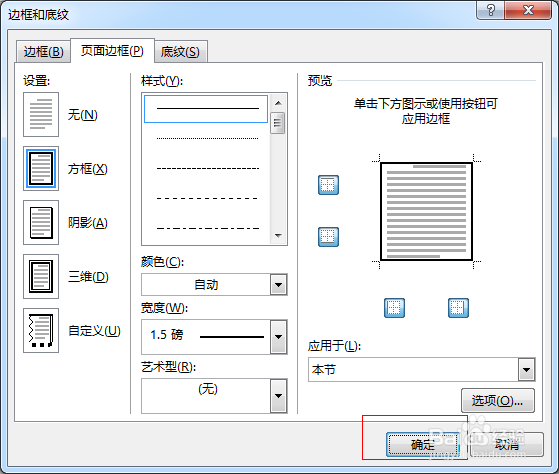This screenshot has height=474, width=559.
Task: Switch to the 页面边框(P) tab
Action: tap(112, 51)
